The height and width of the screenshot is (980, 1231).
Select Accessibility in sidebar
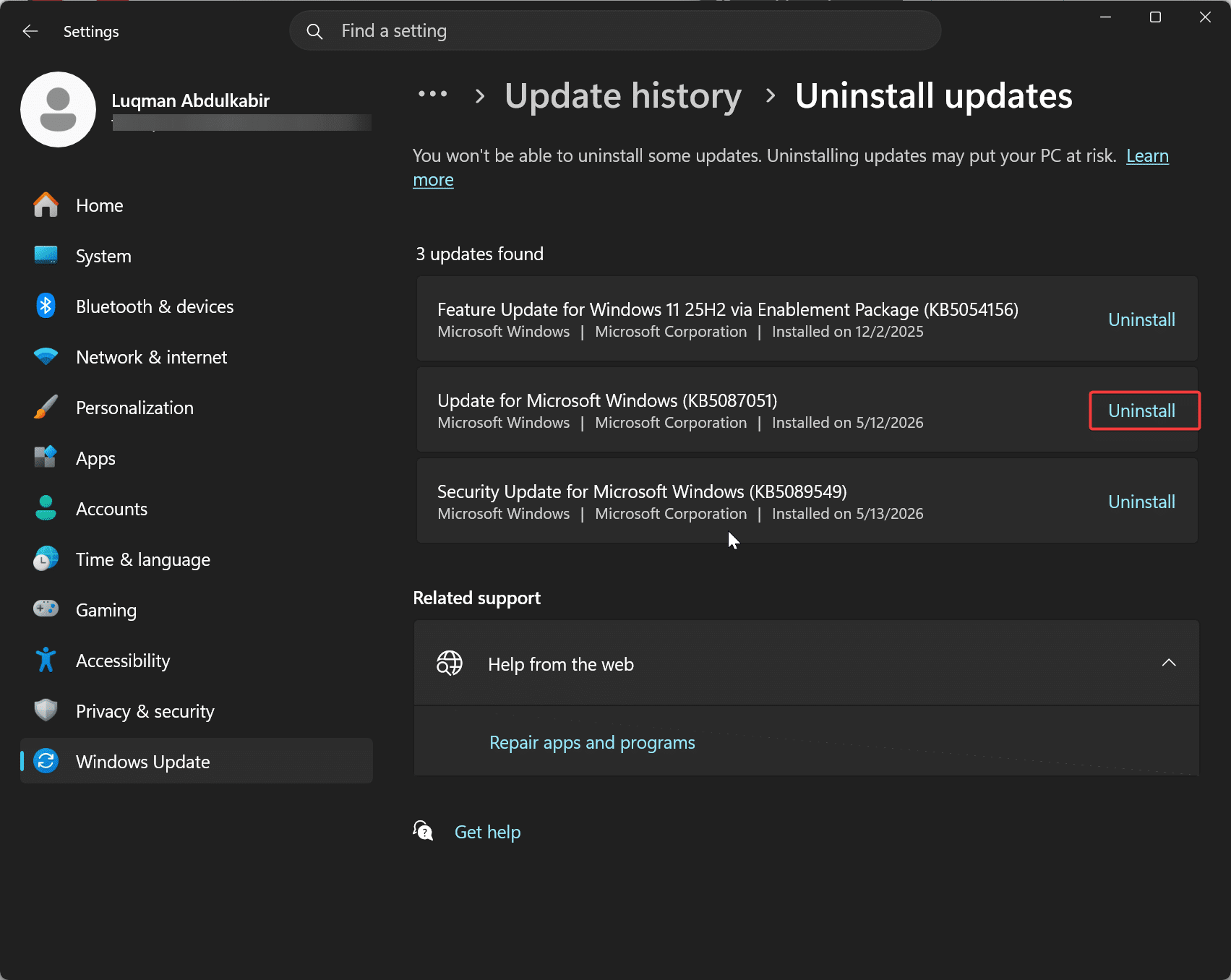tap(197, 661)
